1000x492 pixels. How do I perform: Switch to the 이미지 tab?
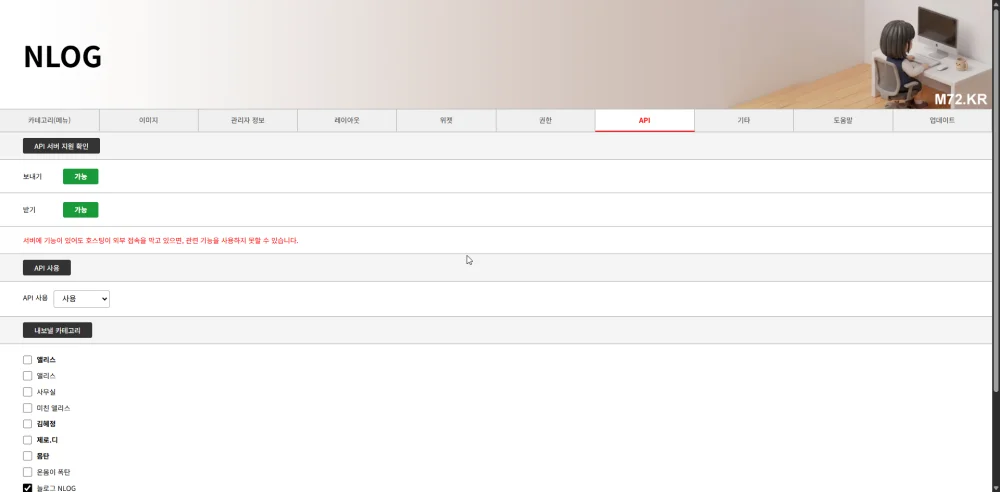tap(149, 121)
